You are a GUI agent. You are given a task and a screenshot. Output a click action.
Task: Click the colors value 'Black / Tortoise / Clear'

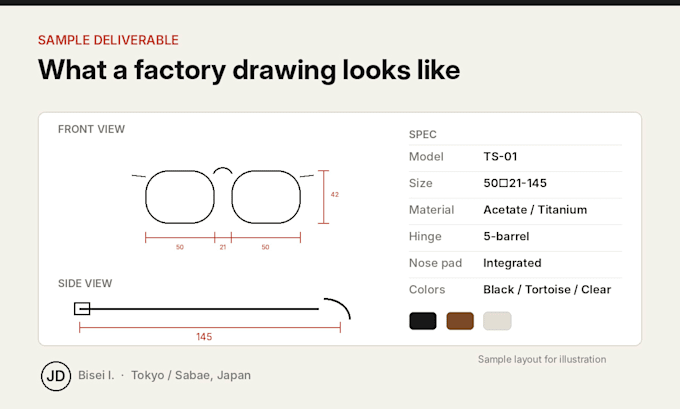coord(547,289)
